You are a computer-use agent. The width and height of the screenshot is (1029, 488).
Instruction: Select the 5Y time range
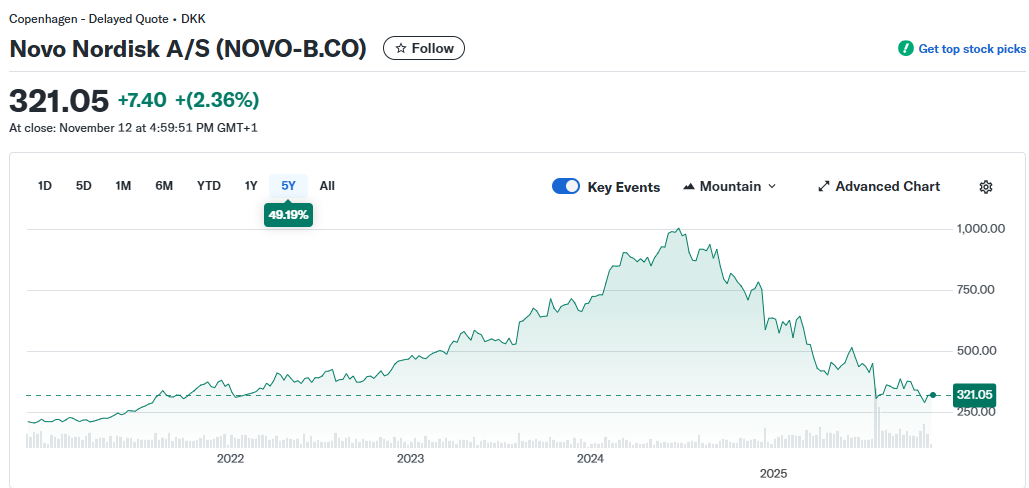(289, 186)
